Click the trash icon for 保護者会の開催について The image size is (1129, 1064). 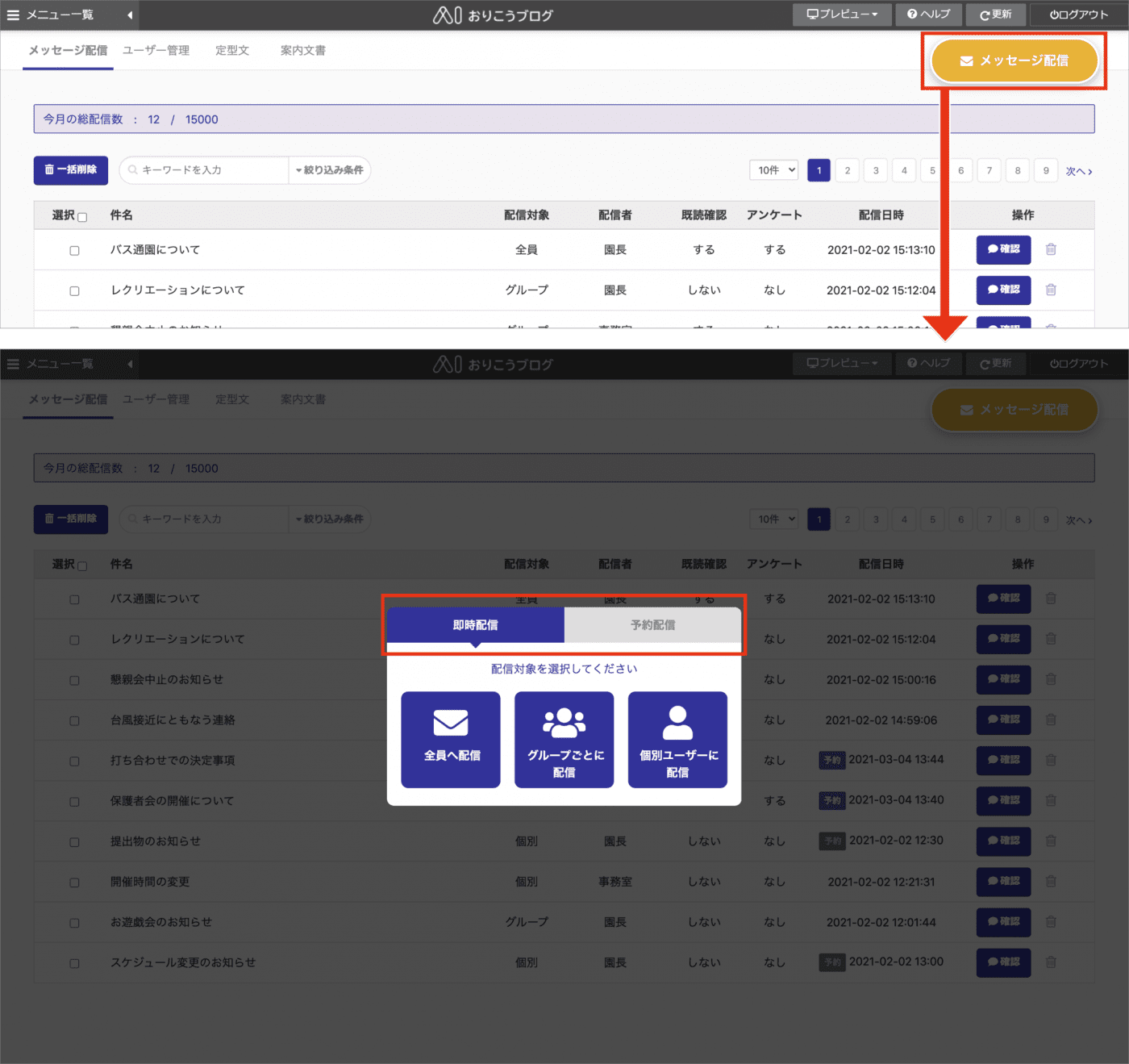point(1051,800)
